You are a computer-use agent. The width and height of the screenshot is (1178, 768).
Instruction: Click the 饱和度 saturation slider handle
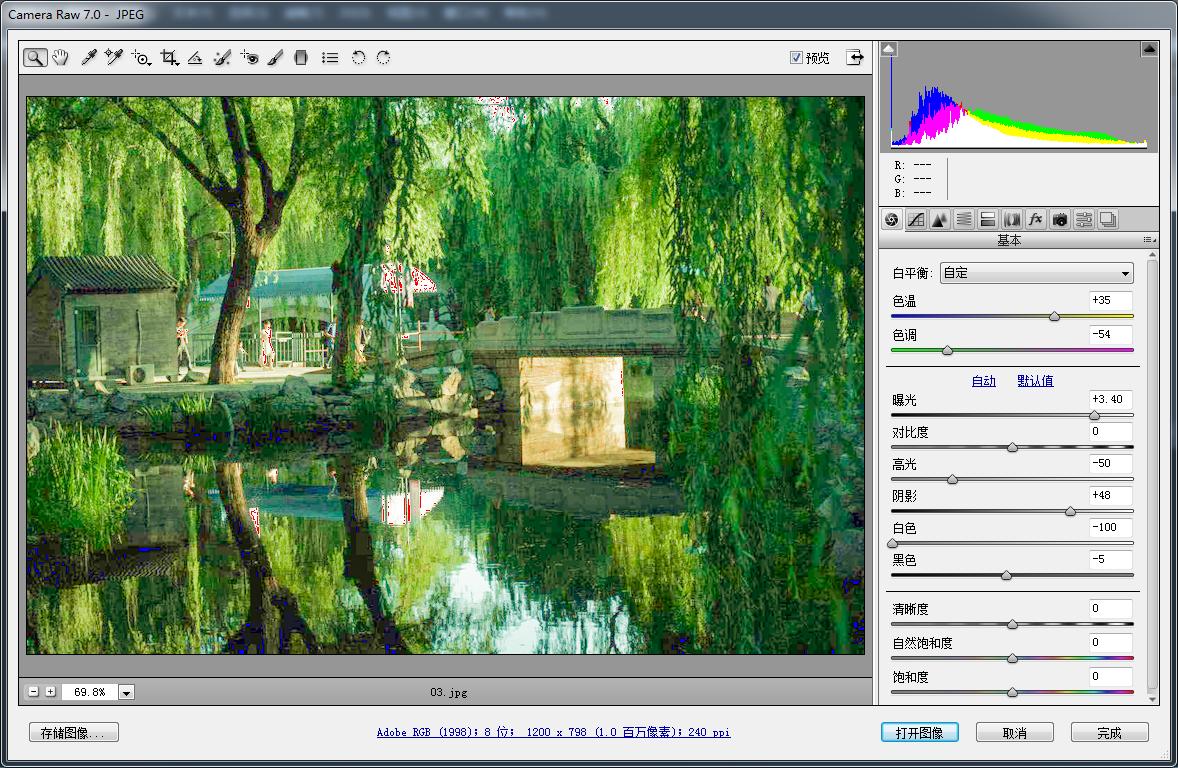1013,692
